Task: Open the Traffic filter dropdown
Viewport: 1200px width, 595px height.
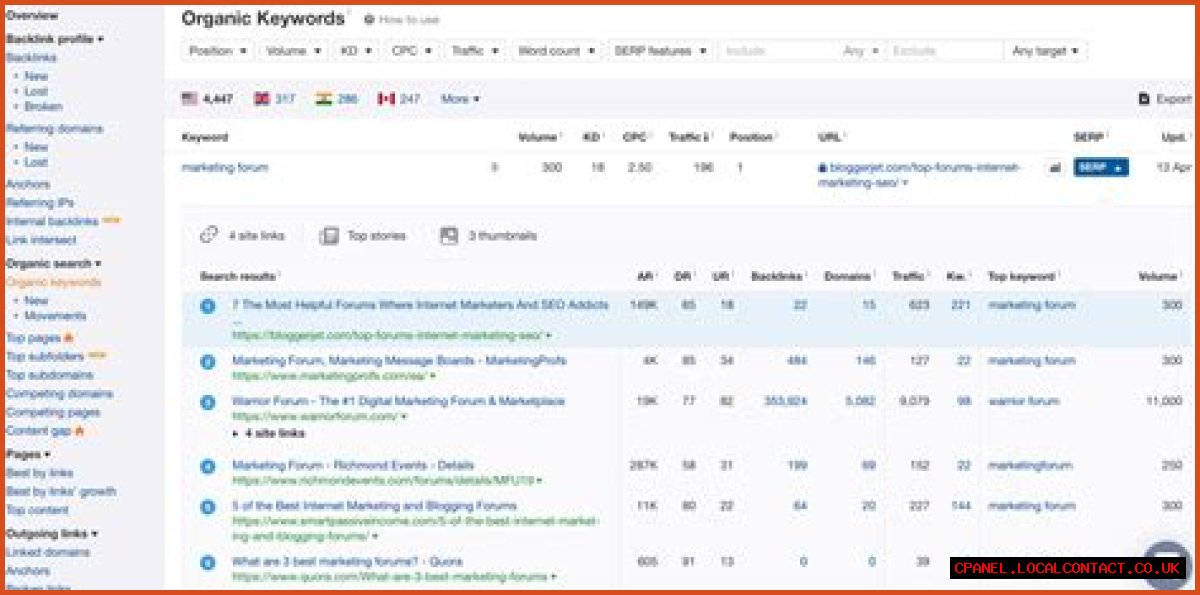Action: click(x=473, y=50)
